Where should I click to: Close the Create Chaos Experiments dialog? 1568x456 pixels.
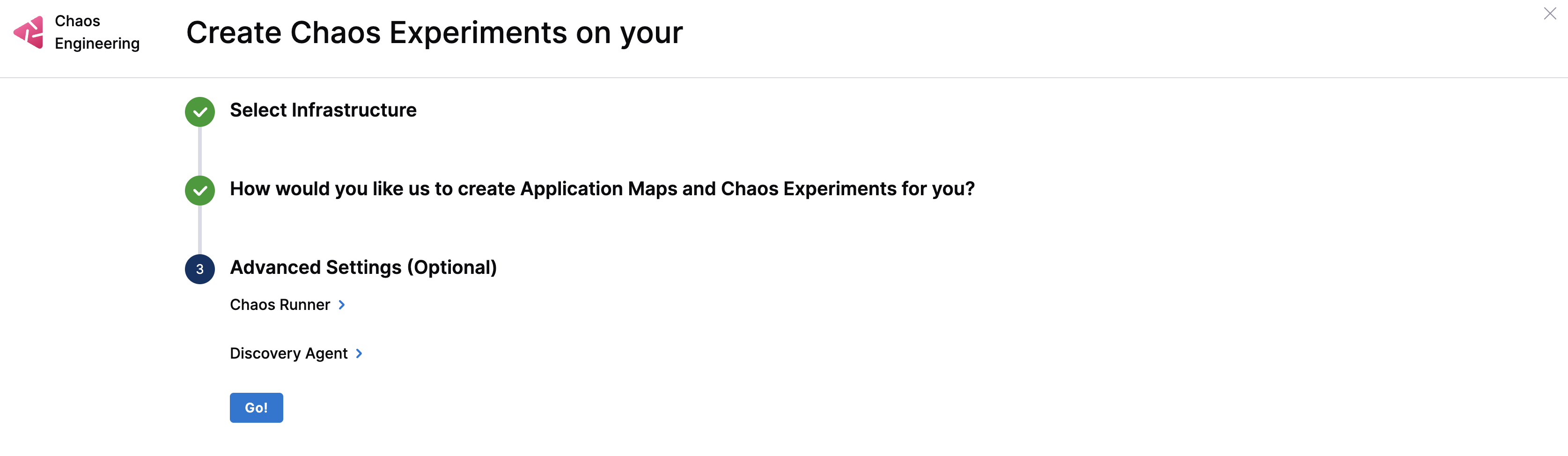pyautogui.click(x=1550, y=14)
